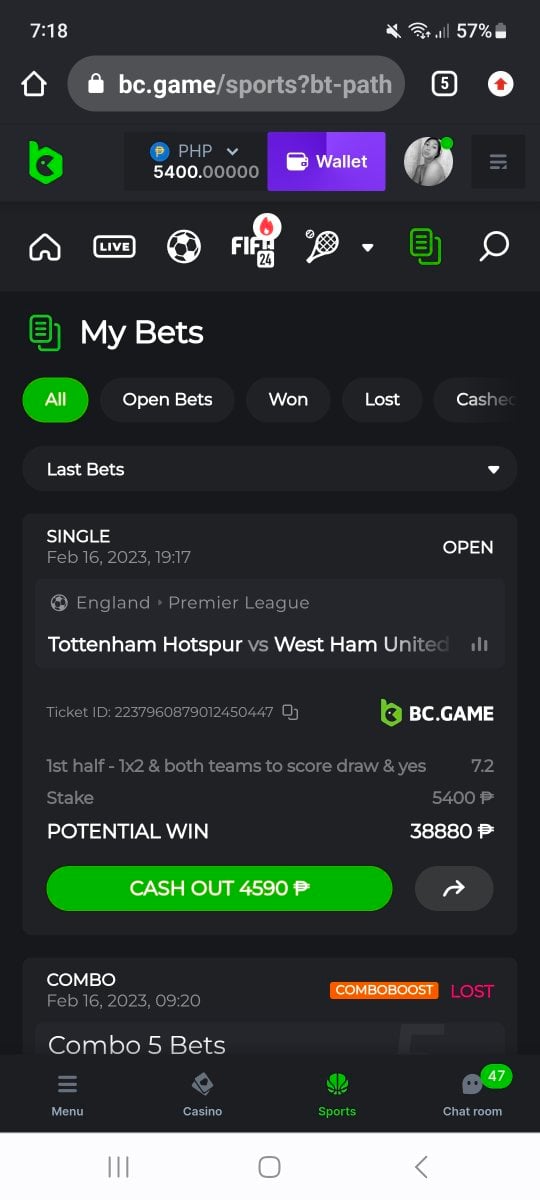This screenshot has height=1200, width=540.
Task: Filter bets by Won
Action: [x=288, y=399]
